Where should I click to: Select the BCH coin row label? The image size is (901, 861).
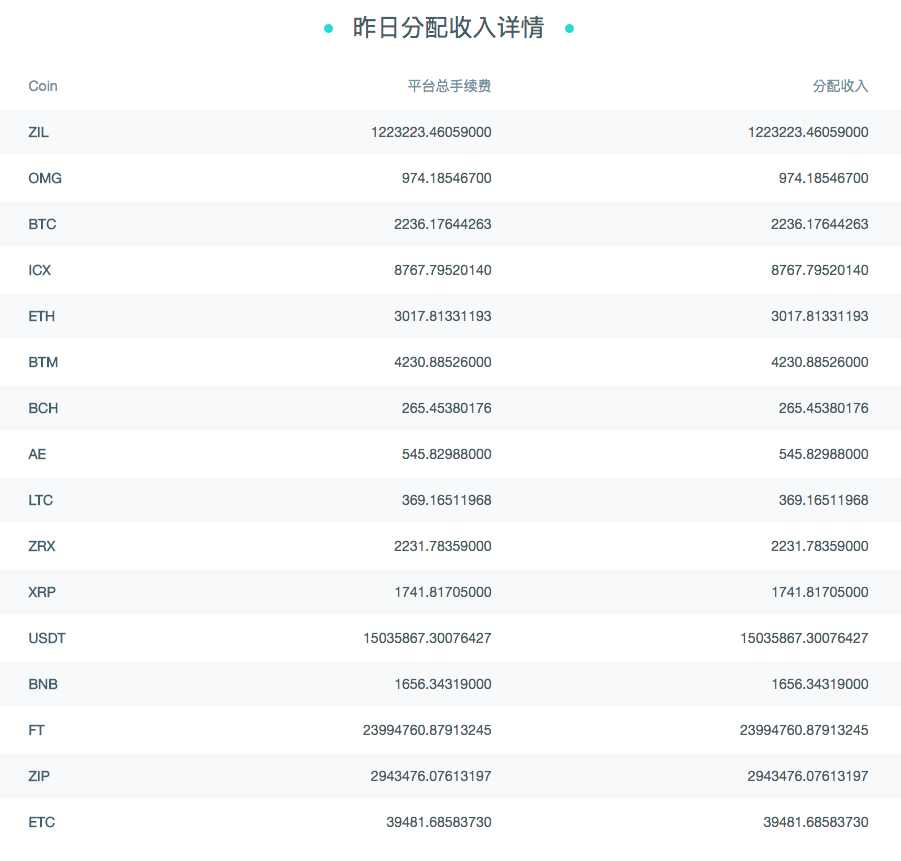pos(43,408)
